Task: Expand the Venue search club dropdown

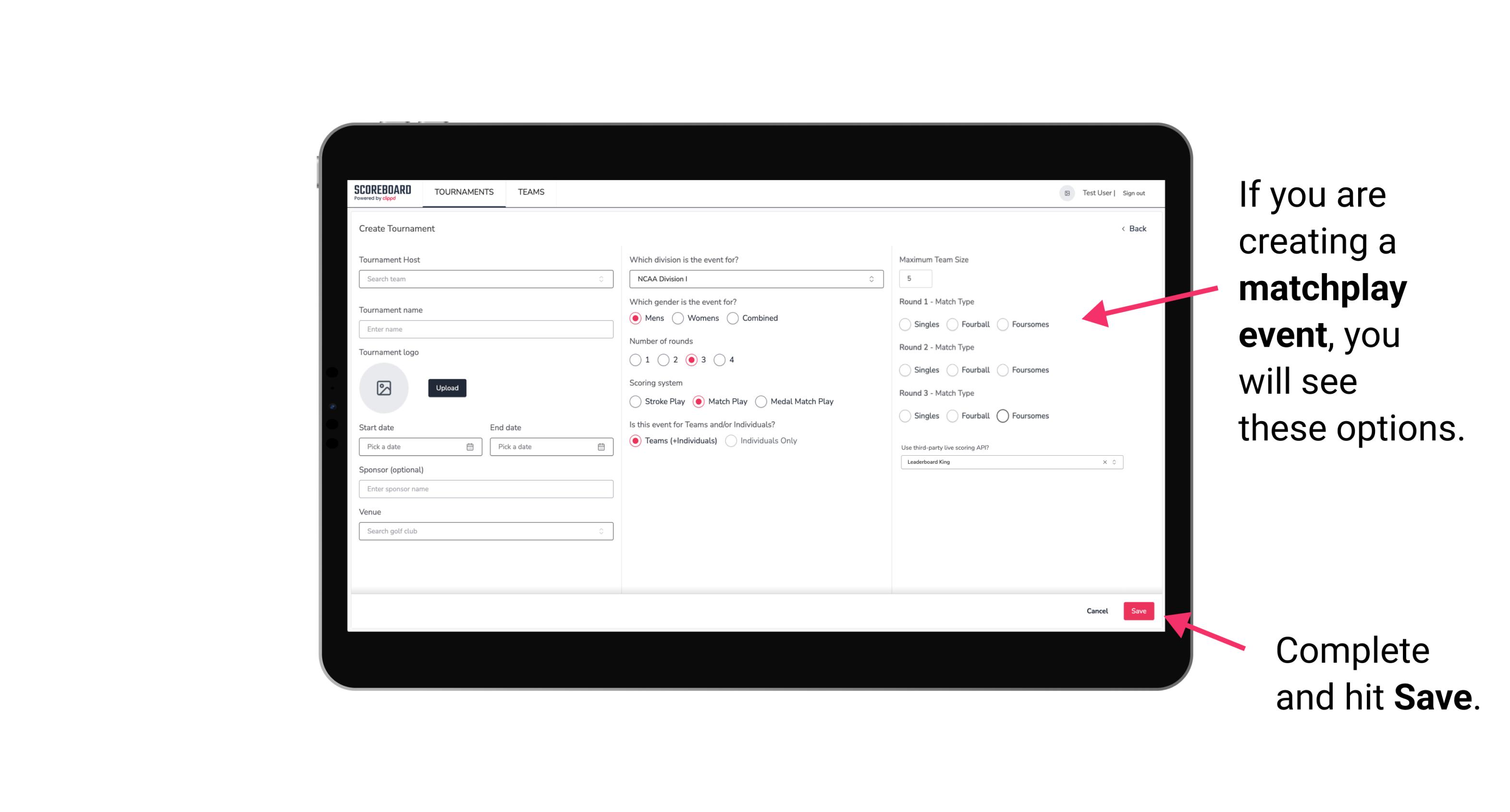Action: click(600, 530)
